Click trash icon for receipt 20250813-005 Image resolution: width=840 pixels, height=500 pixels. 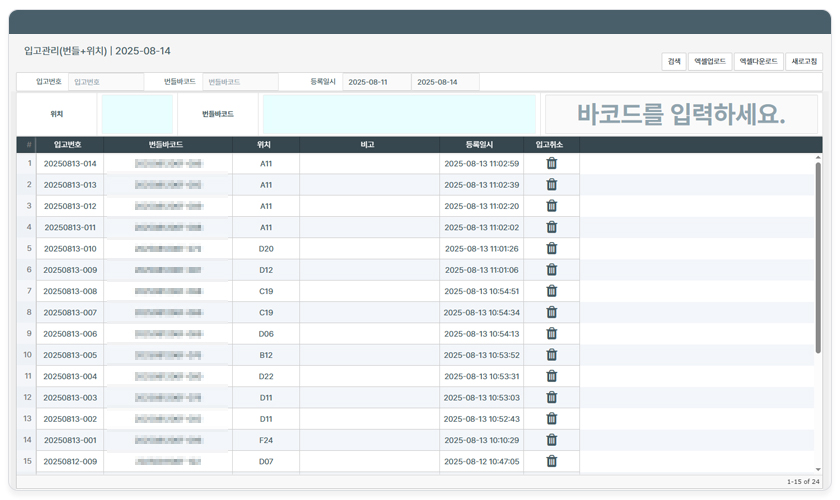[x=551, y=355]
